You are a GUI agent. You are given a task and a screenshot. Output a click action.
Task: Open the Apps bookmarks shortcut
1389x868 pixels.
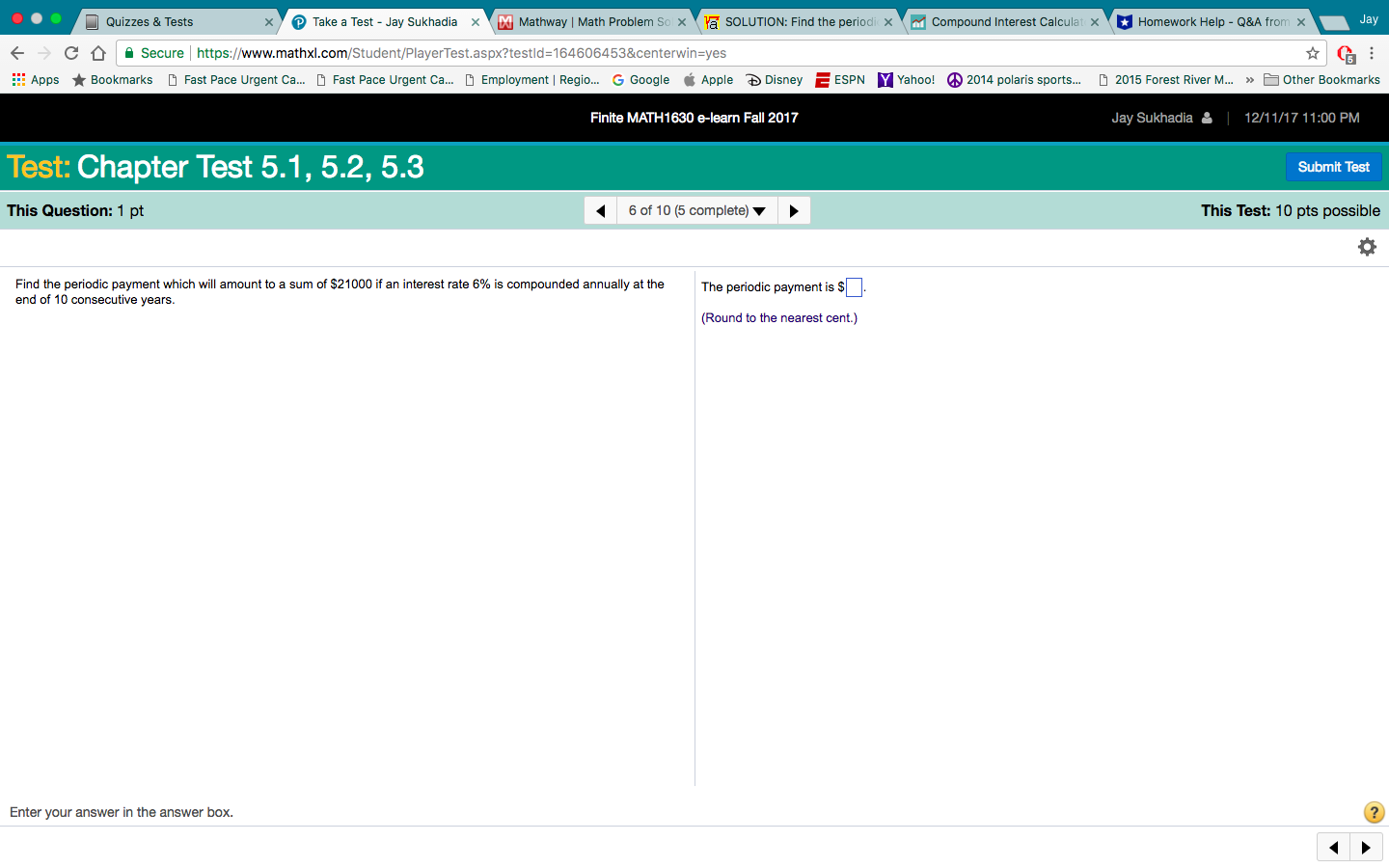[x=36, y=80]
